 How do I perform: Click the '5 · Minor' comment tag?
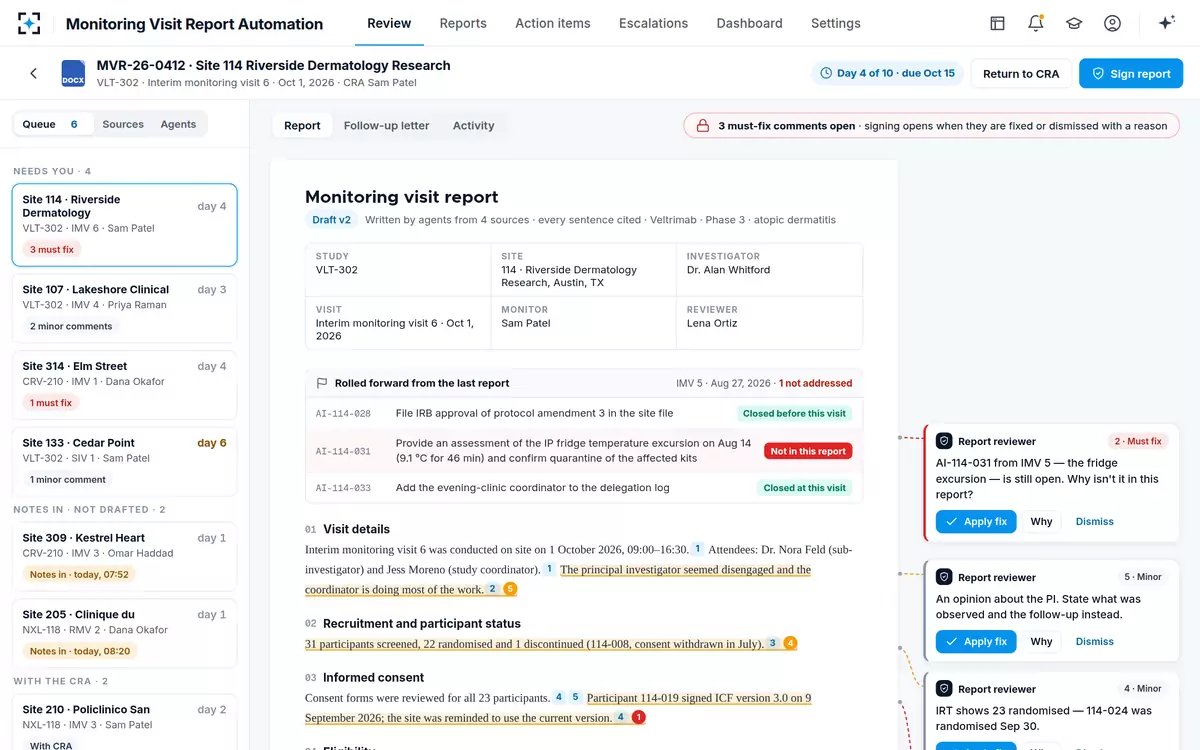(1142, 577)
